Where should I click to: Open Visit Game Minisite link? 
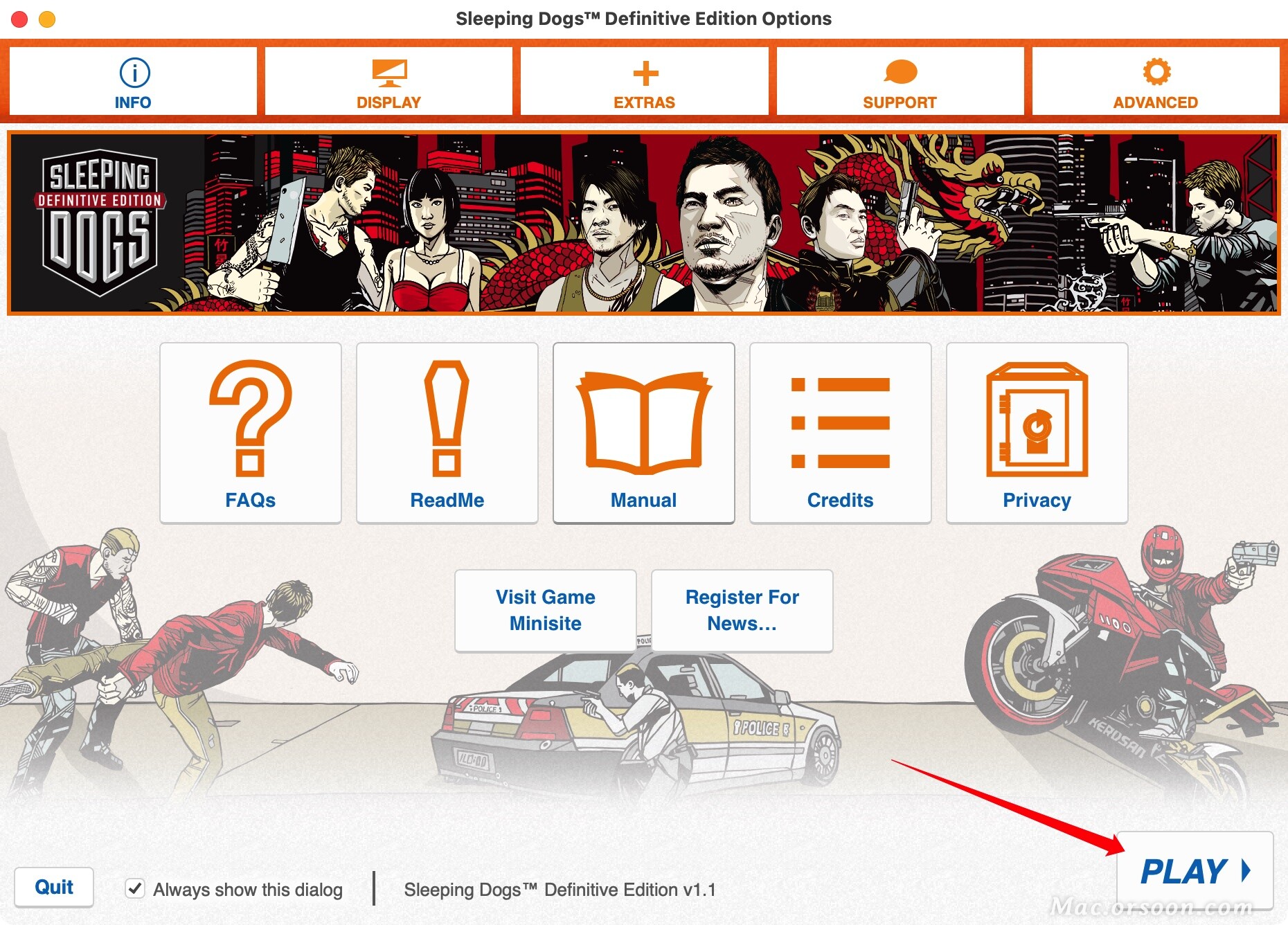pyautogui.click(x=546, y=610)
